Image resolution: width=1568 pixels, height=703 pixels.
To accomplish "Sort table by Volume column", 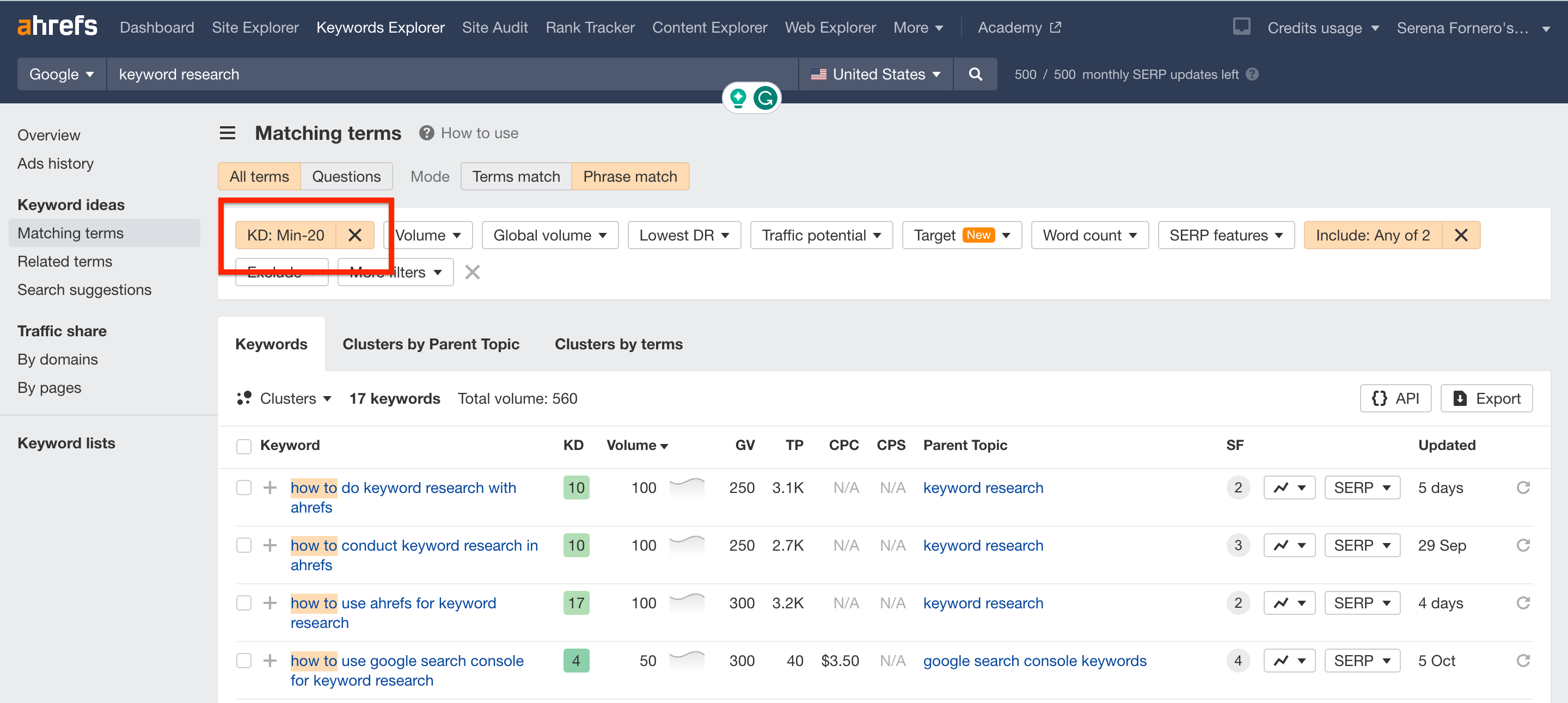I will [638, 445].
